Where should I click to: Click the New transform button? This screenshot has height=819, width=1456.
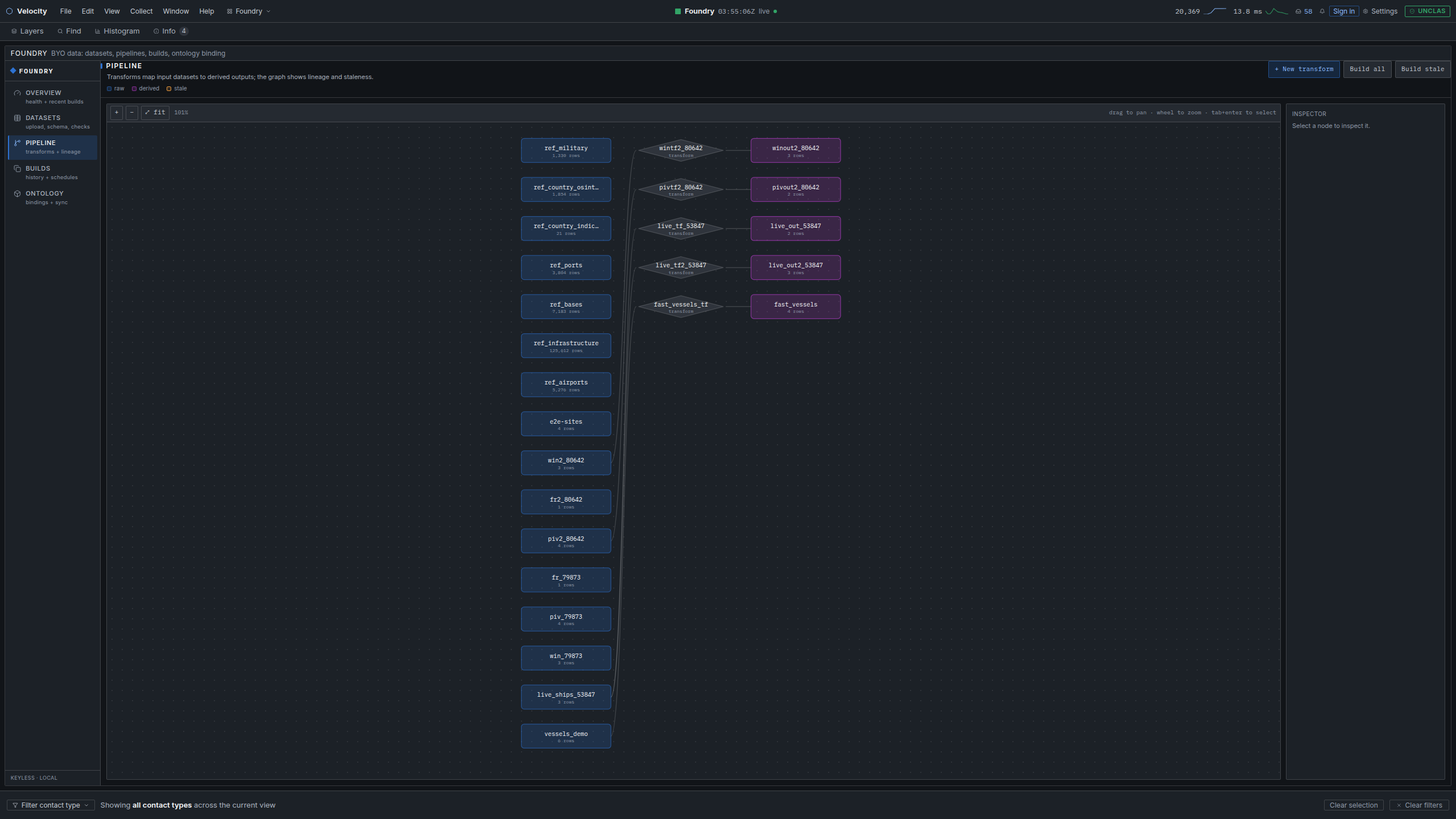pos(1304,69)
